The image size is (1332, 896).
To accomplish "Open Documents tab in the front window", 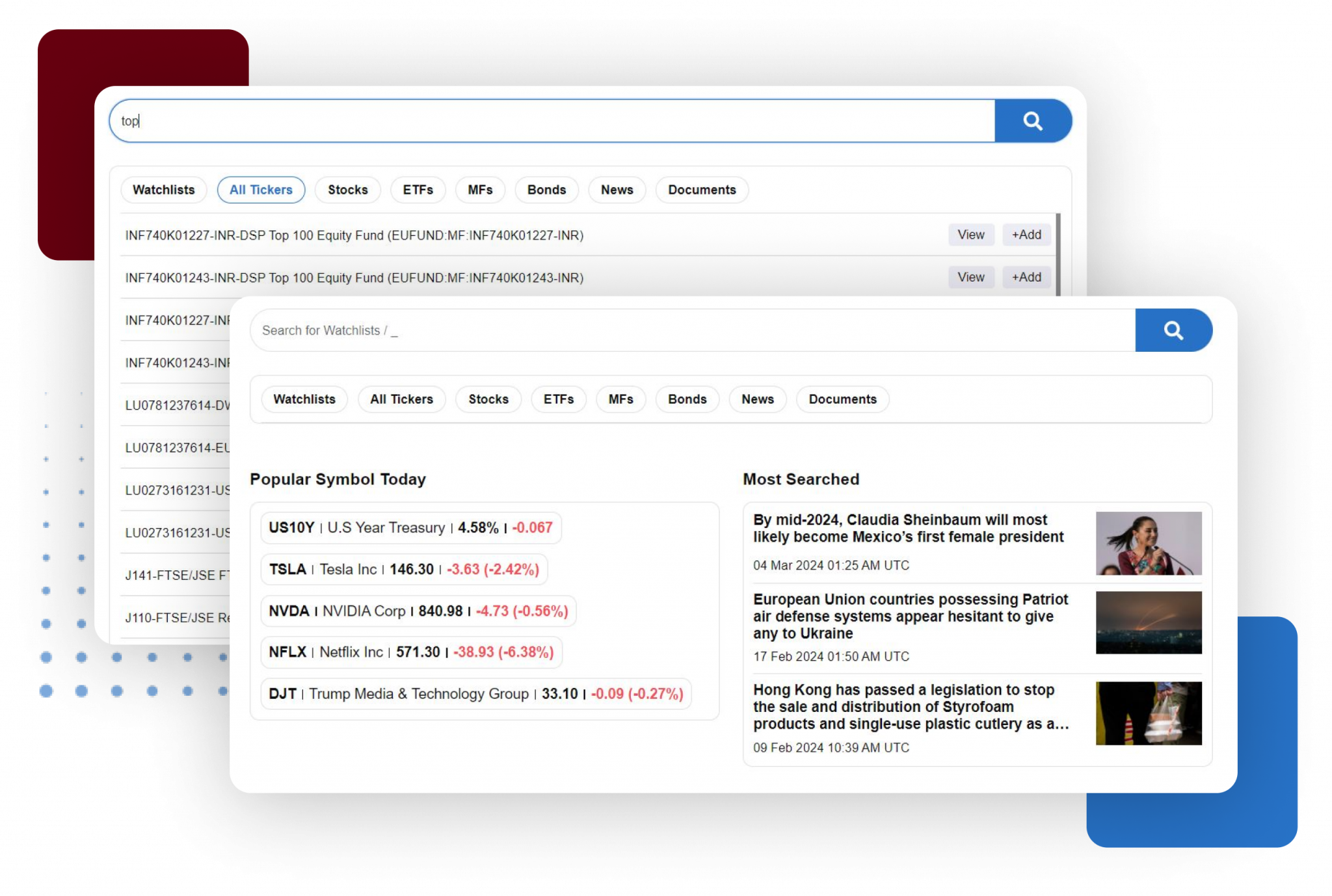I will pyautogui.click(x=842, y=399).
